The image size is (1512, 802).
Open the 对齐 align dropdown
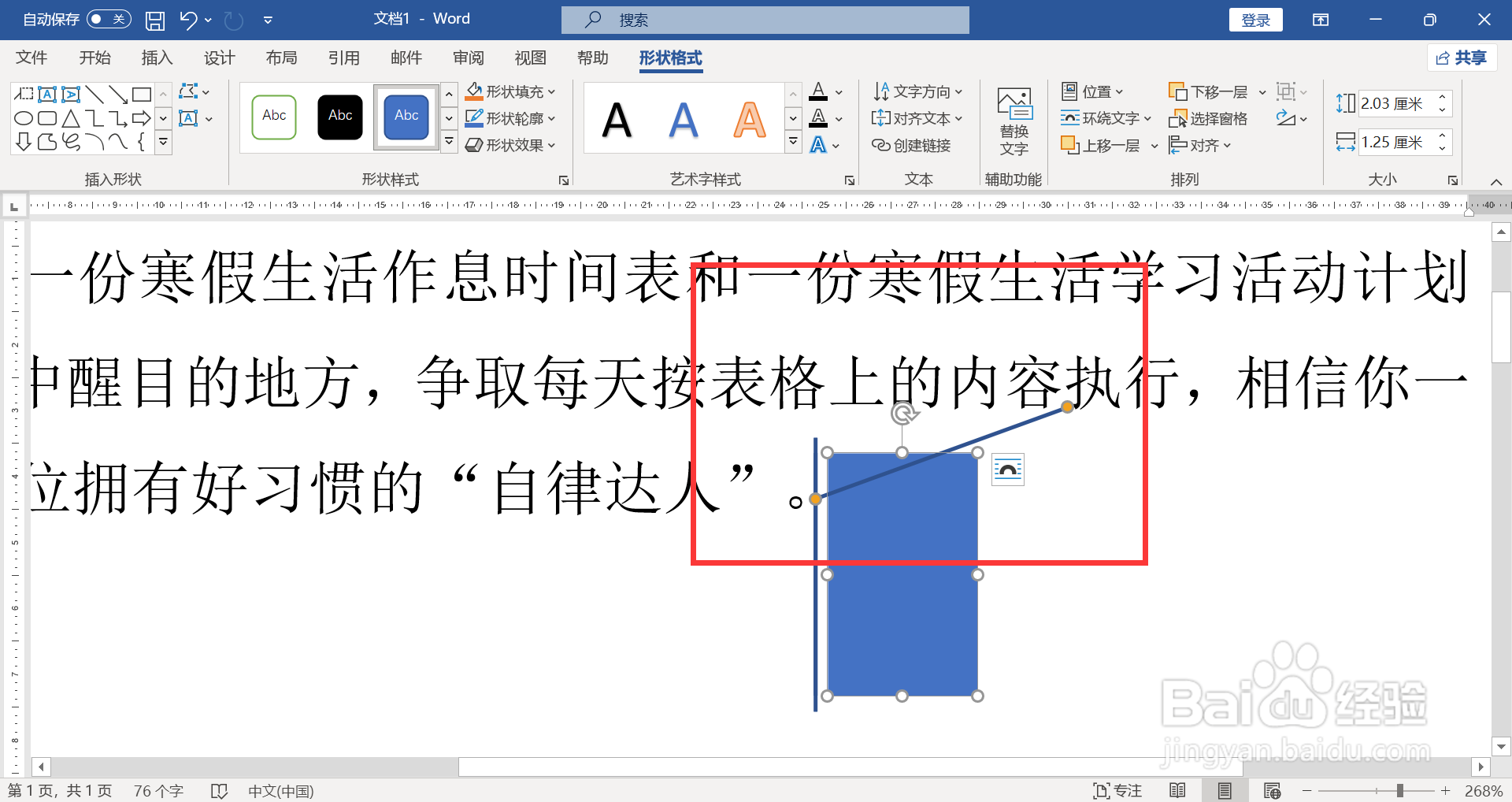(1200, 146)
